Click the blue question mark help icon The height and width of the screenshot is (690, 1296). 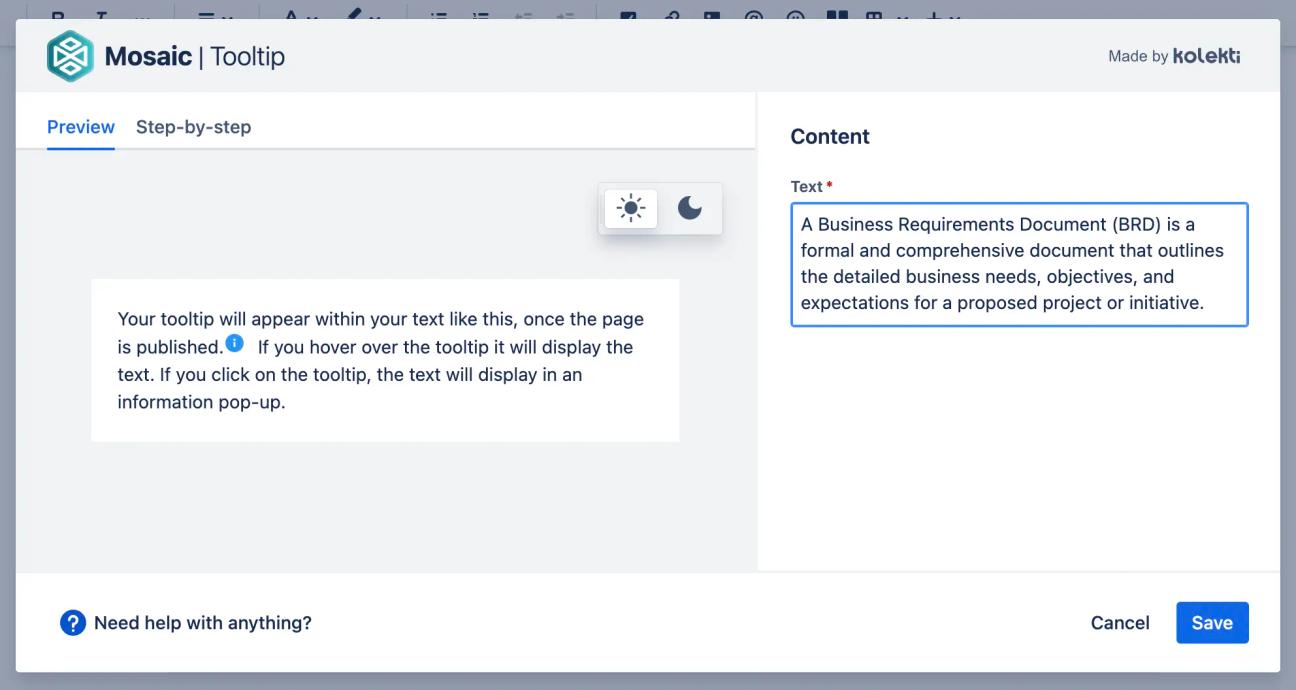click(73, 623)
